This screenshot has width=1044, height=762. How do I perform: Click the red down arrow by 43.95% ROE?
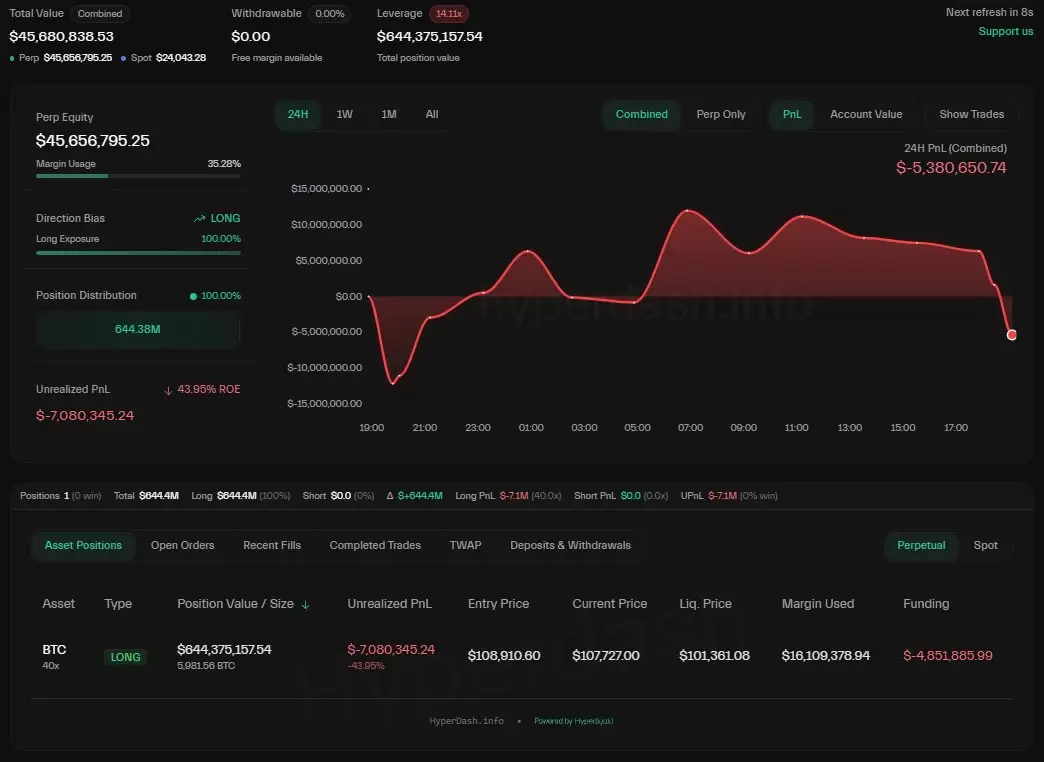point(168,390)
